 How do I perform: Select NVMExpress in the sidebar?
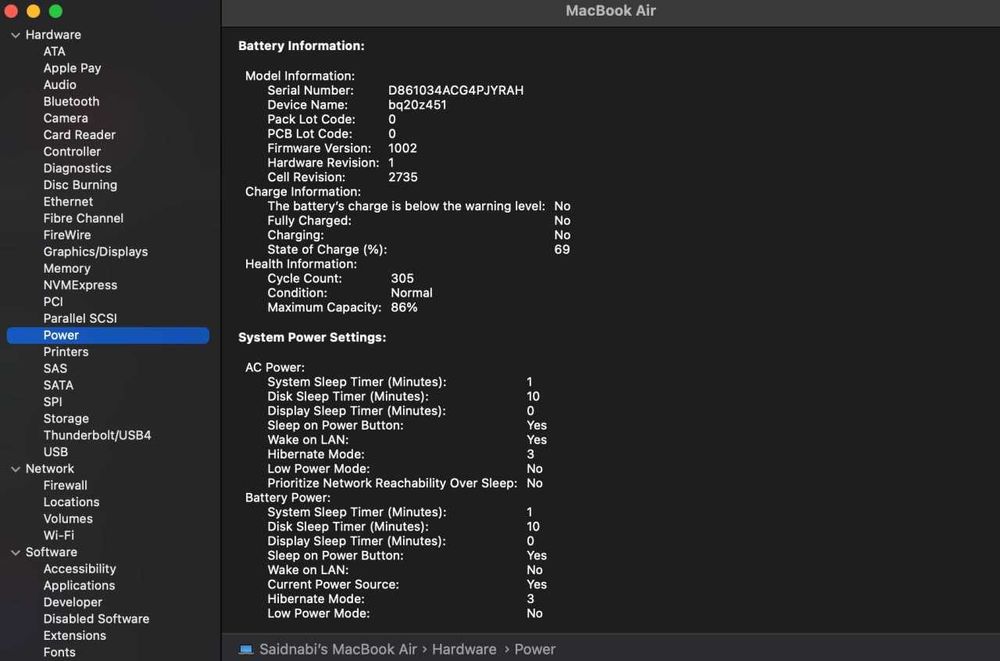pos(80,285)
